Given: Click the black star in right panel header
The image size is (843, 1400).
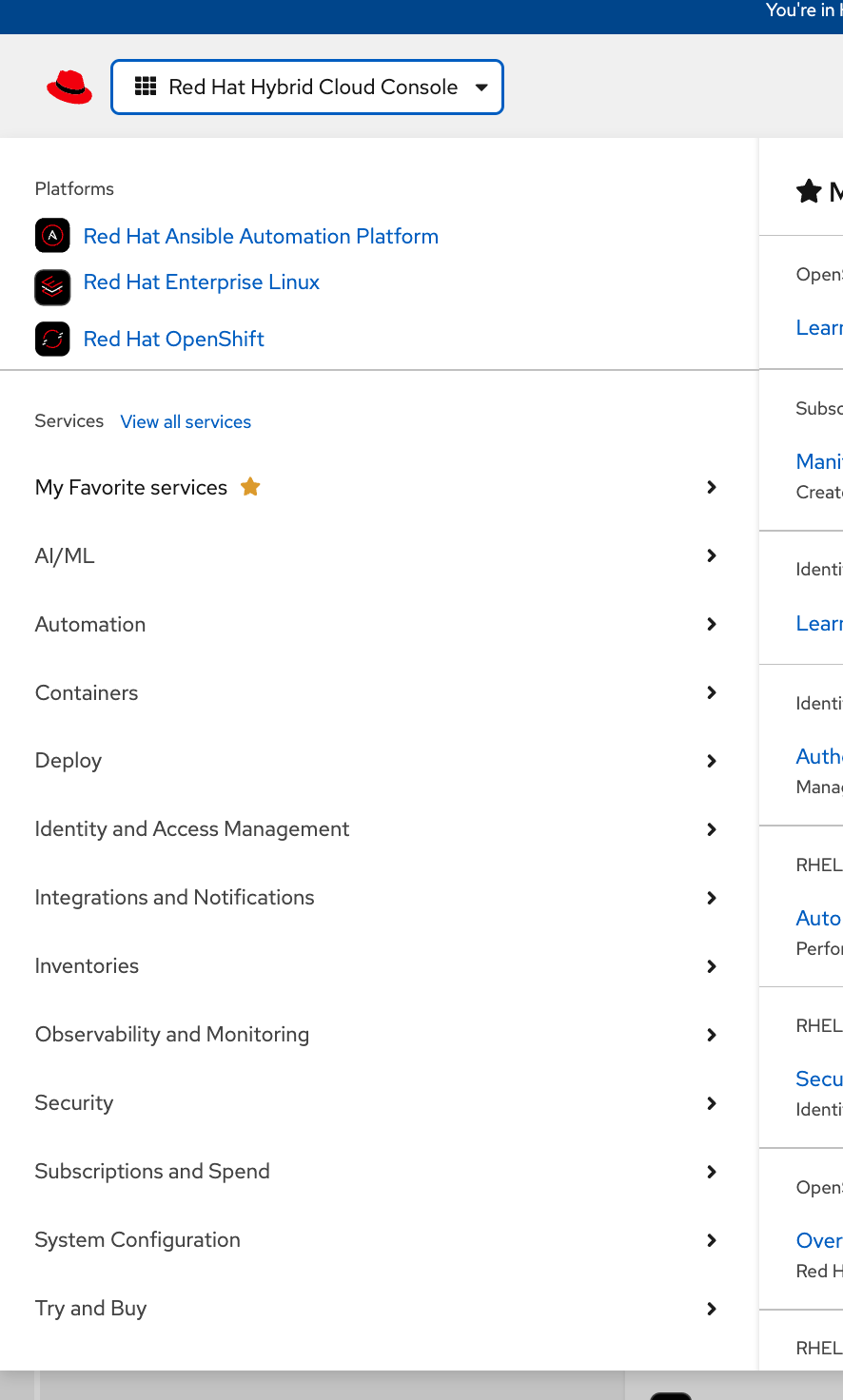Looking at the screenshot, I should coord(809,191).
